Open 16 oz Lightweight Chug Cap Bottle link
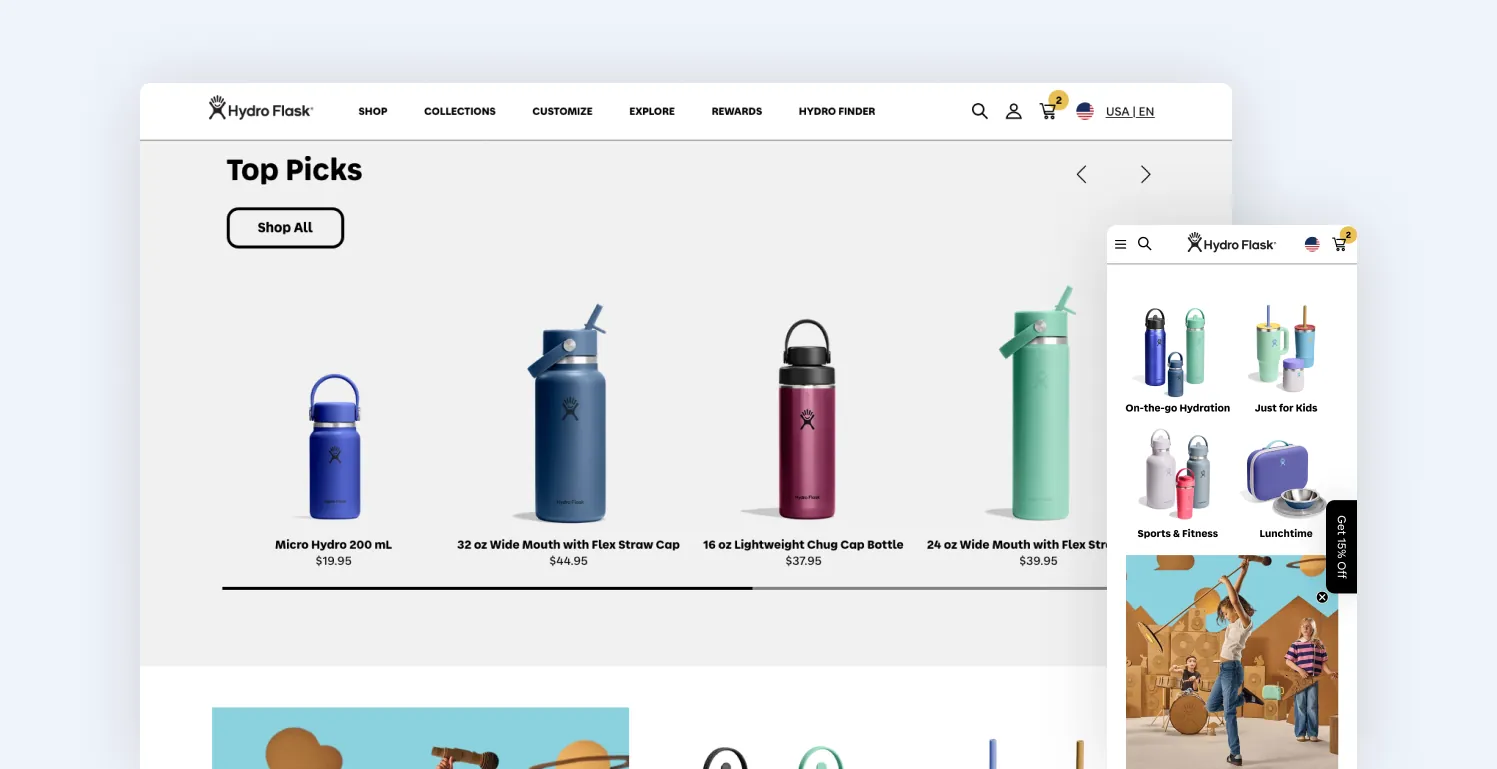The image size is (1497, 769). (x=803, y=545)
